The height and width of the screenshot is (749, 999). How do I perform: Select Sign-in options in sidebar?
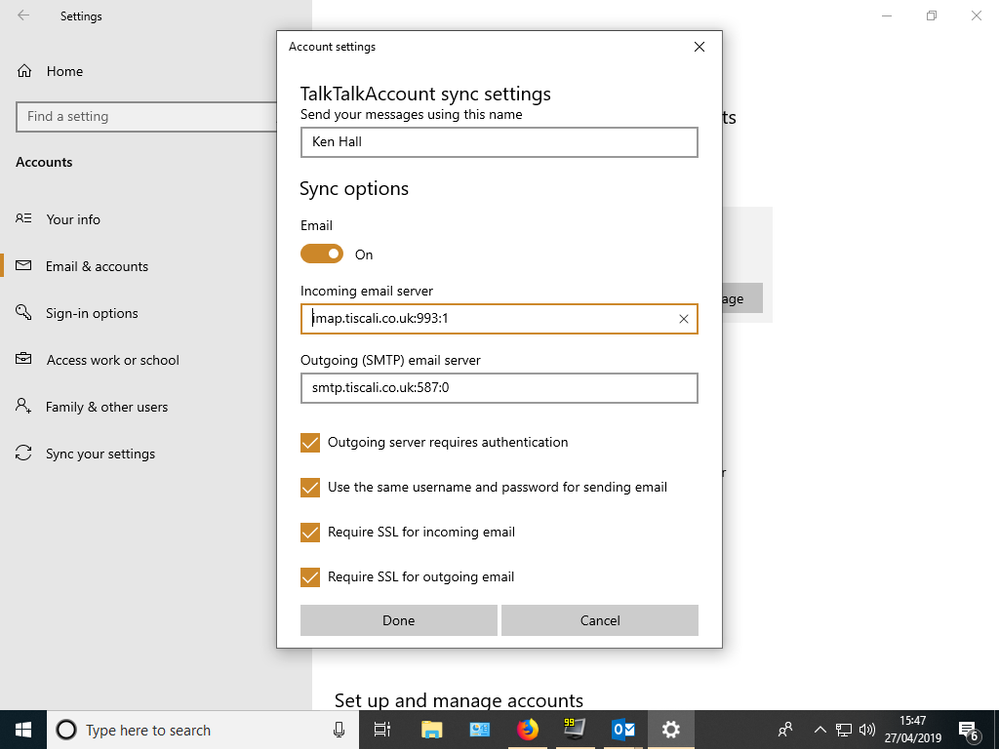(92, 313)
